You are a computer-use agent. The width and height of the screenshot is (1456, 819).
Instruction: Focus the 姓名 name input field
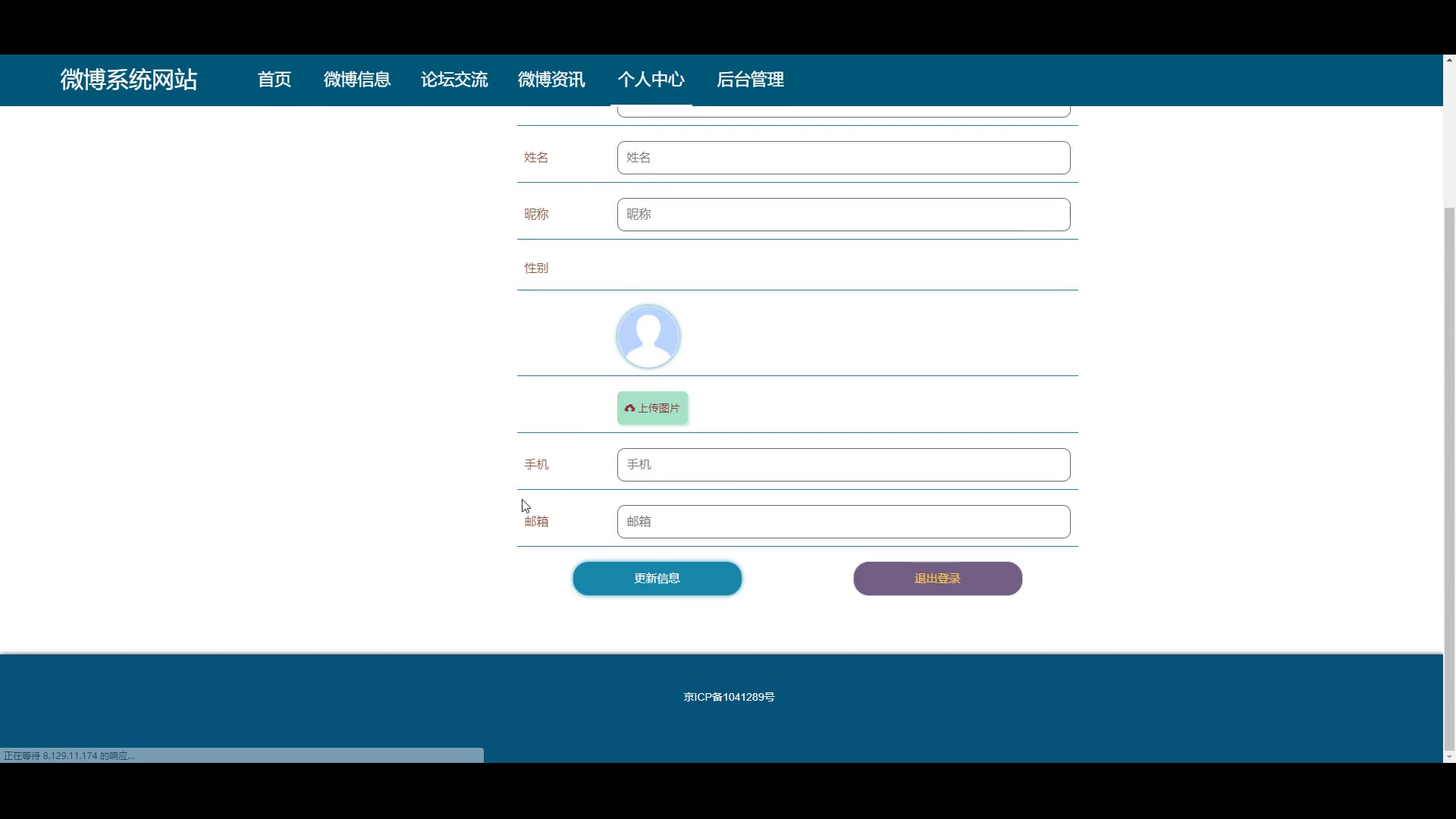[843, 158]
